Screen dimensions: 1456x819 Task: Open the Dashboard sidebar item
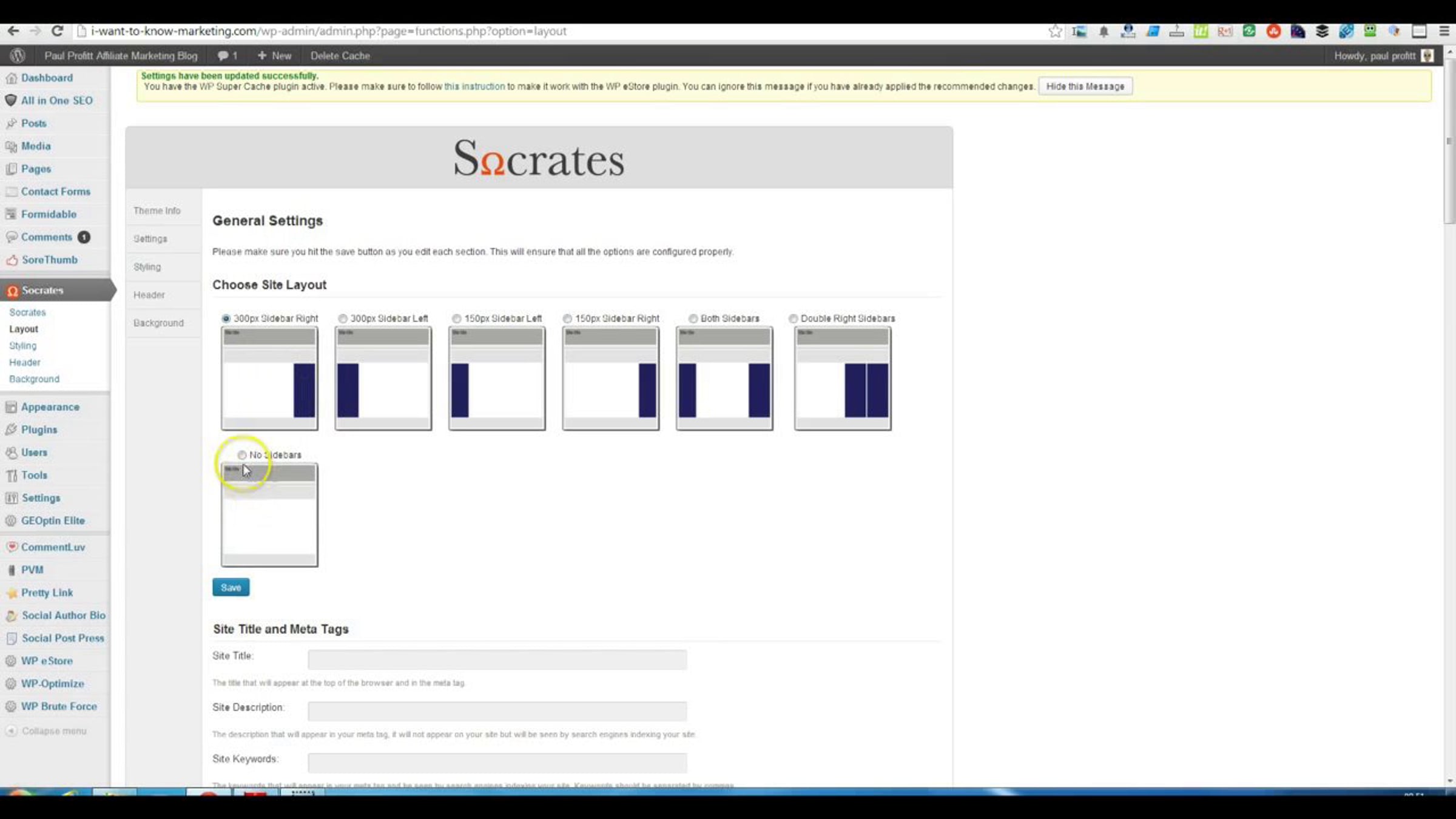click(x=47, y=78)
